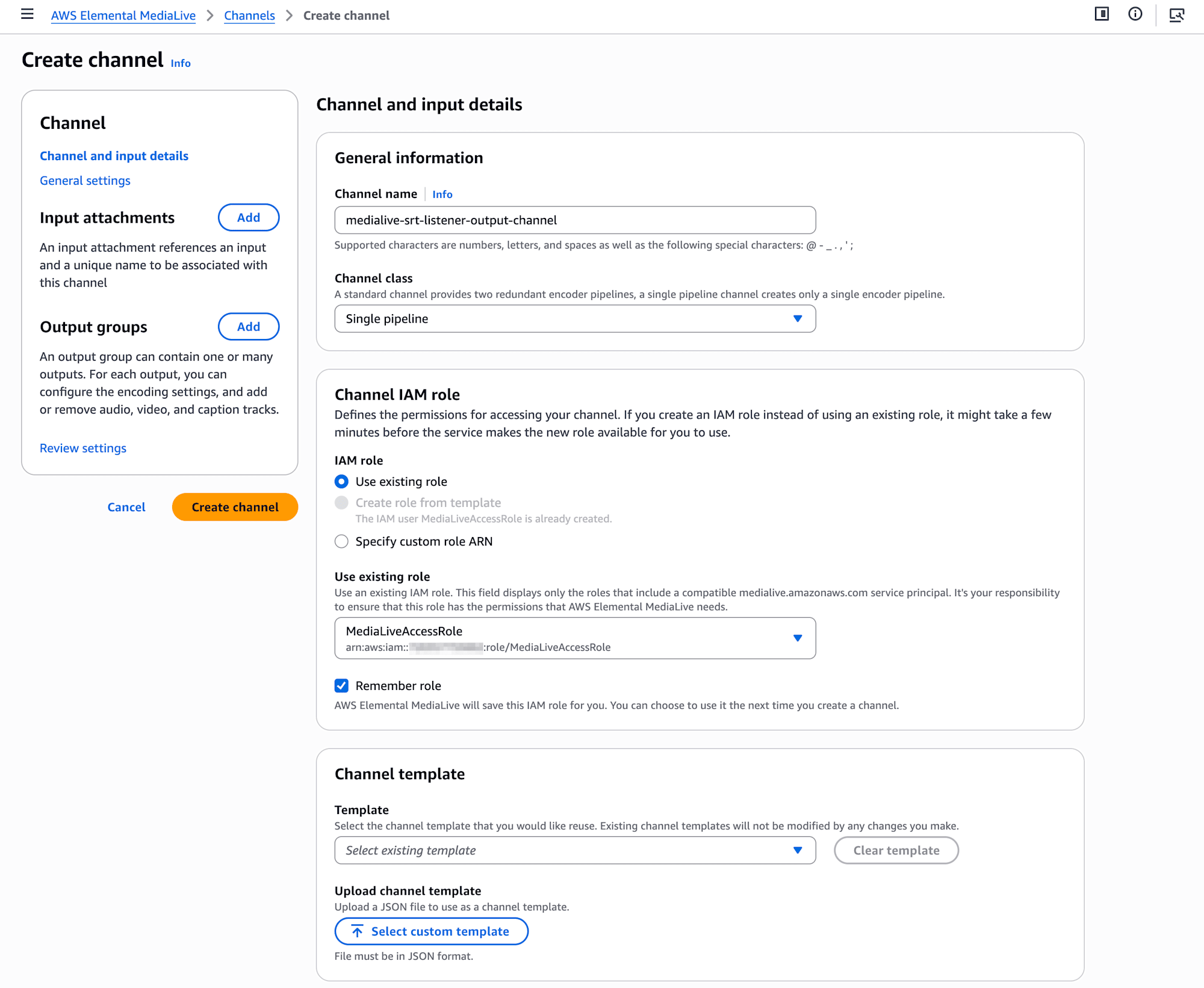Open the screen share icon in header

point(1177,15)
